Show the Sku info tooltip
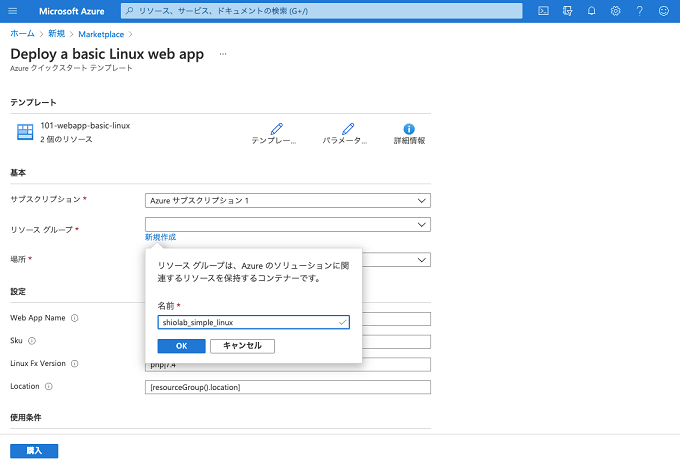The height and width of the screenshot is (462, 680). point(32,341)
